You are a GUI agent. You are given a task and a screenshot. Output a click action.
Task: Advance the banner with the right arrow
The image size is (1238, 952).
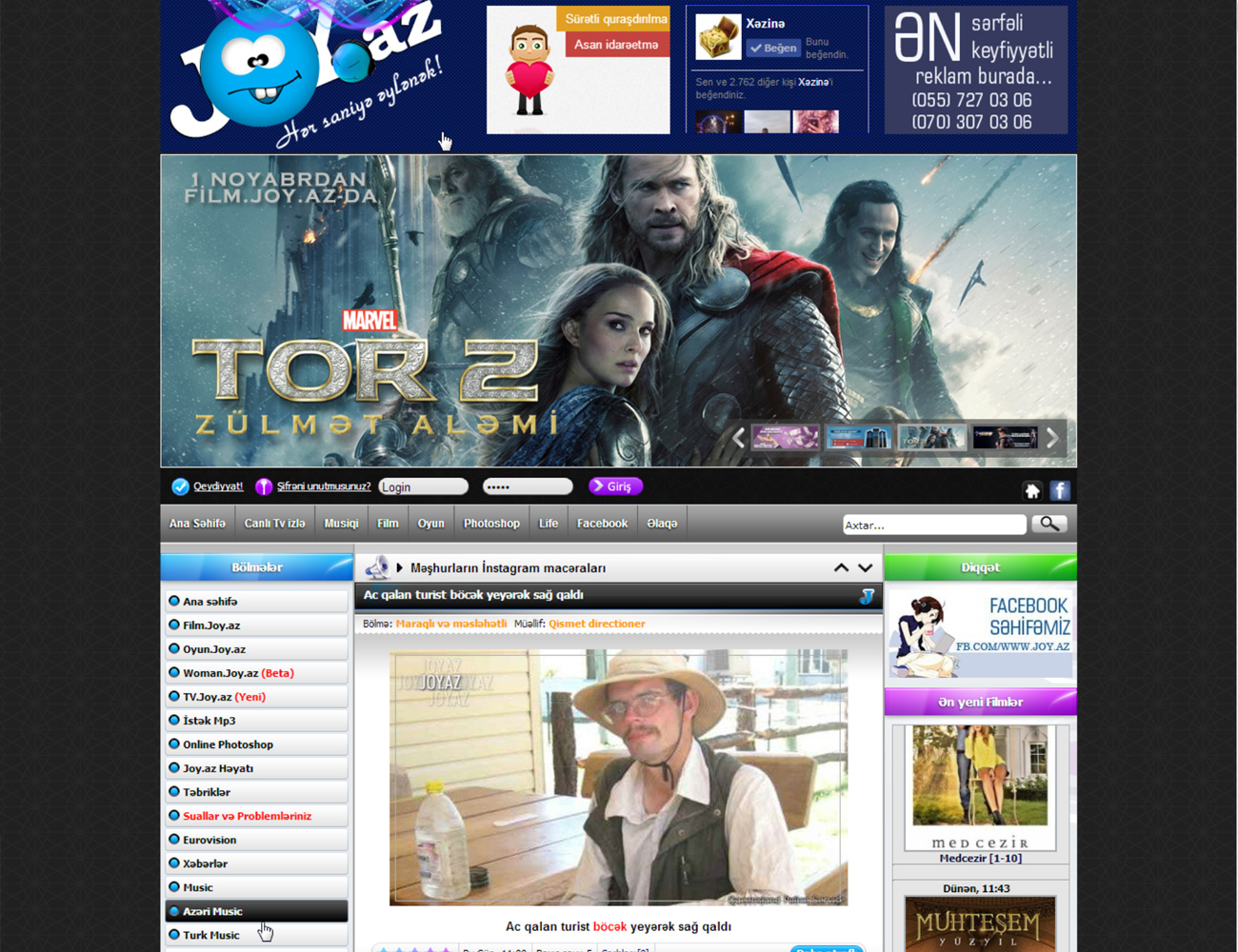(x=1052, y=438)
